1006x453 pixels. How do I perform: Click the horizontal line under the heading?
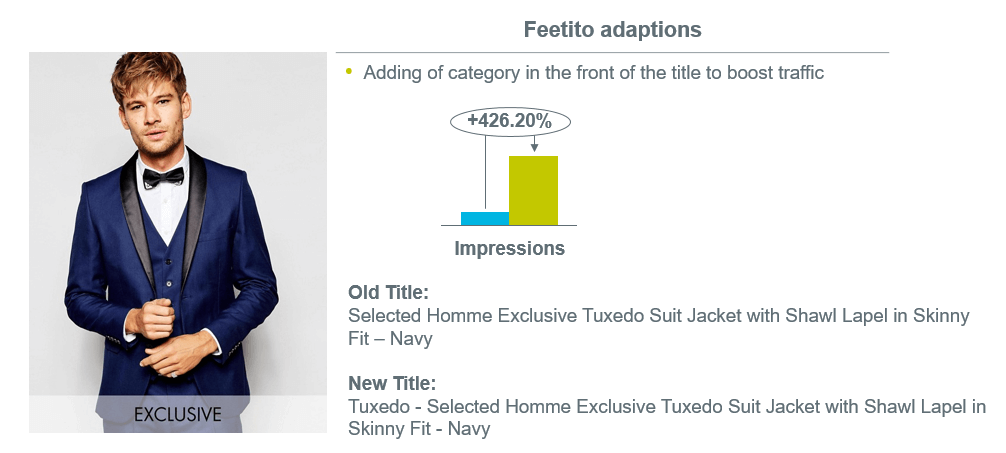pyautogui.click(x=612, y=52)
